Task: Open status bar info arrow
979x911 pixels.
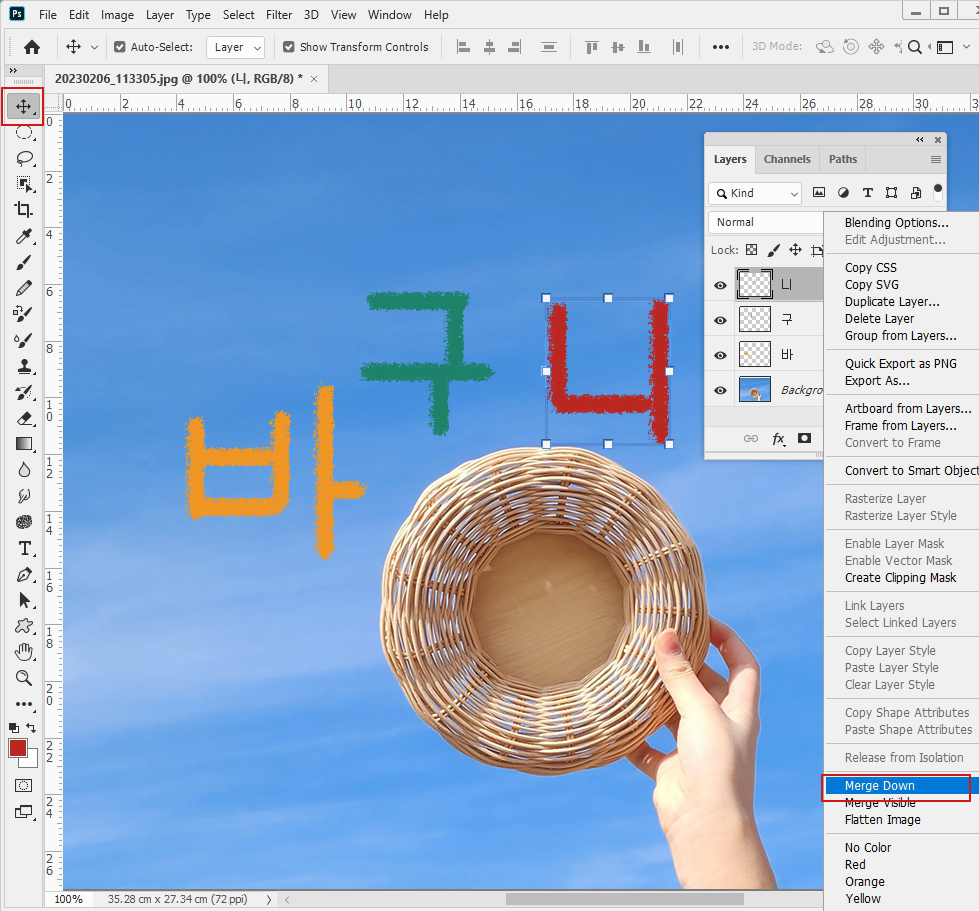Action: [x=268, y=900]
